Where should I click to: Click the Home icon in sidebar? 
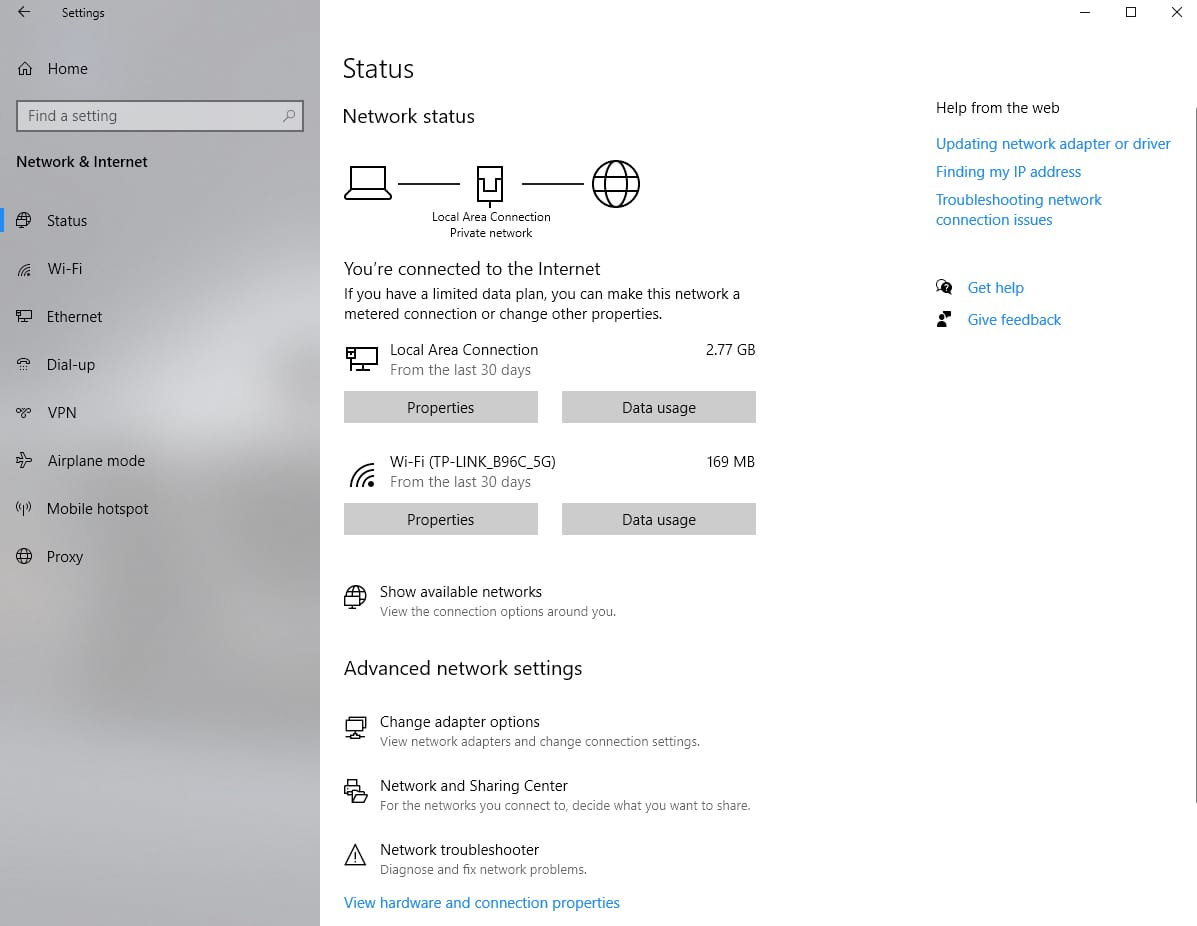pyautogui.click(x=25, y=69)
